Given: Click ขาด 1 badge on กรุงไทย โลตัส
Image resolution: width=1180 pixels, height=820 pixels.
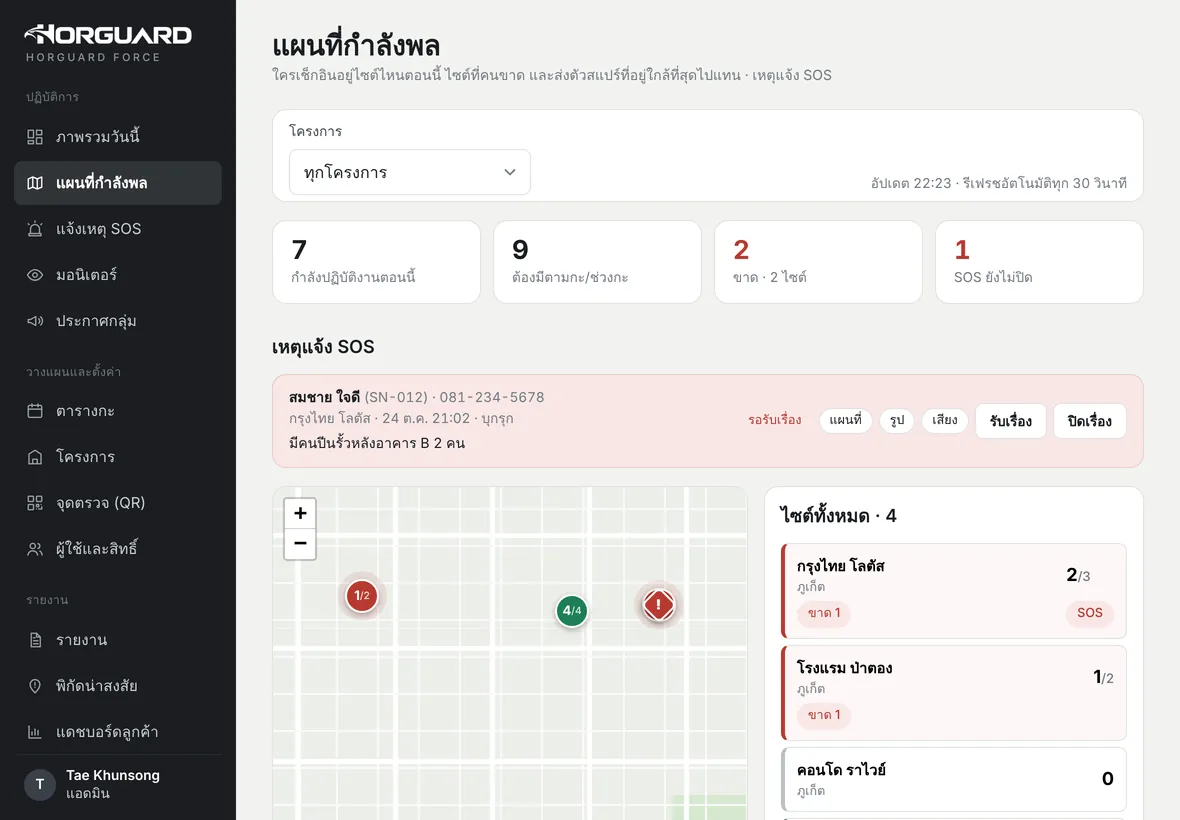Looking at the screenshot, I should coord(824,613).
